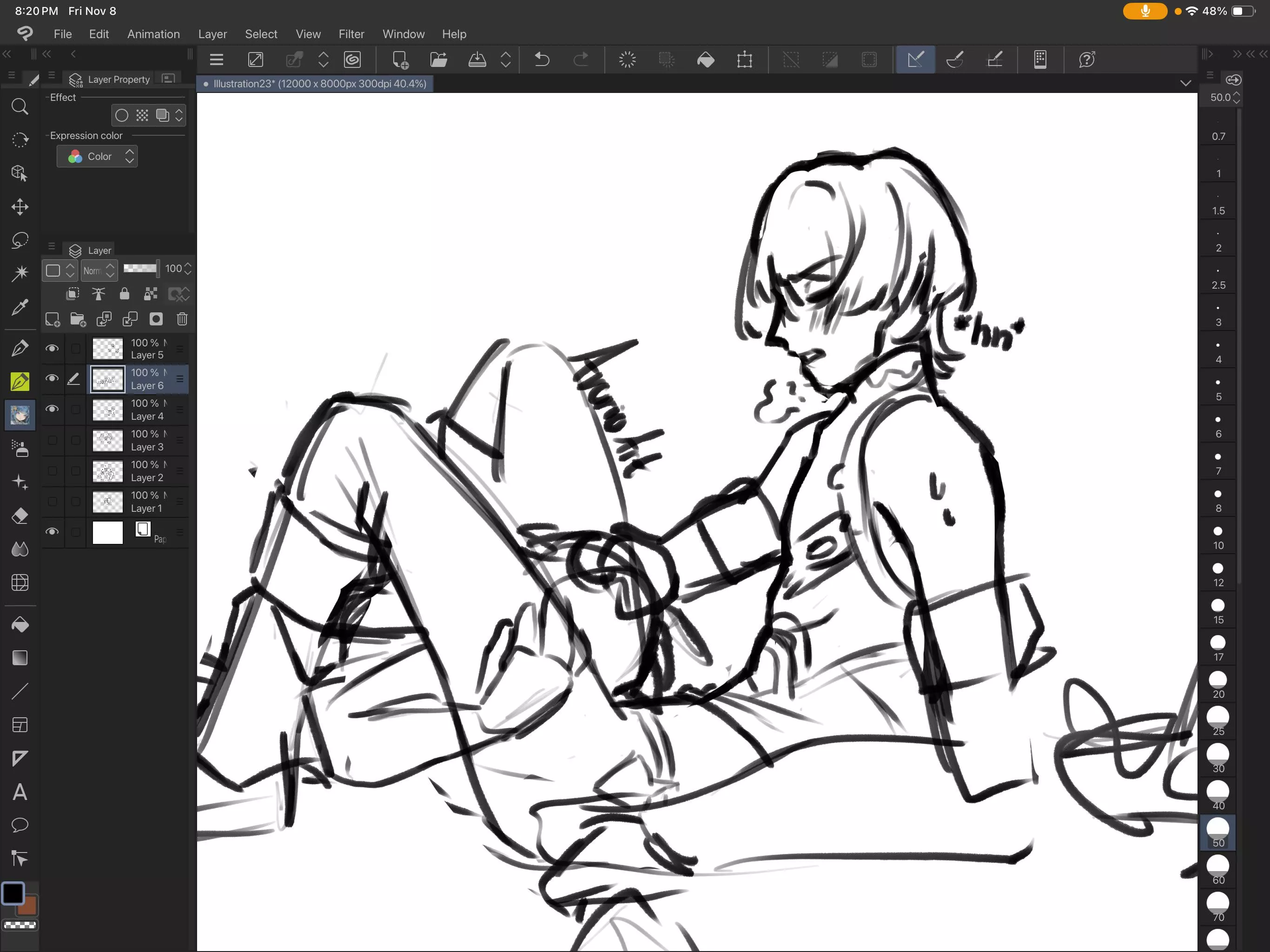This screenshot has width=1270, height=952.
Task: Undo the last action
Action: pos(542,59)
